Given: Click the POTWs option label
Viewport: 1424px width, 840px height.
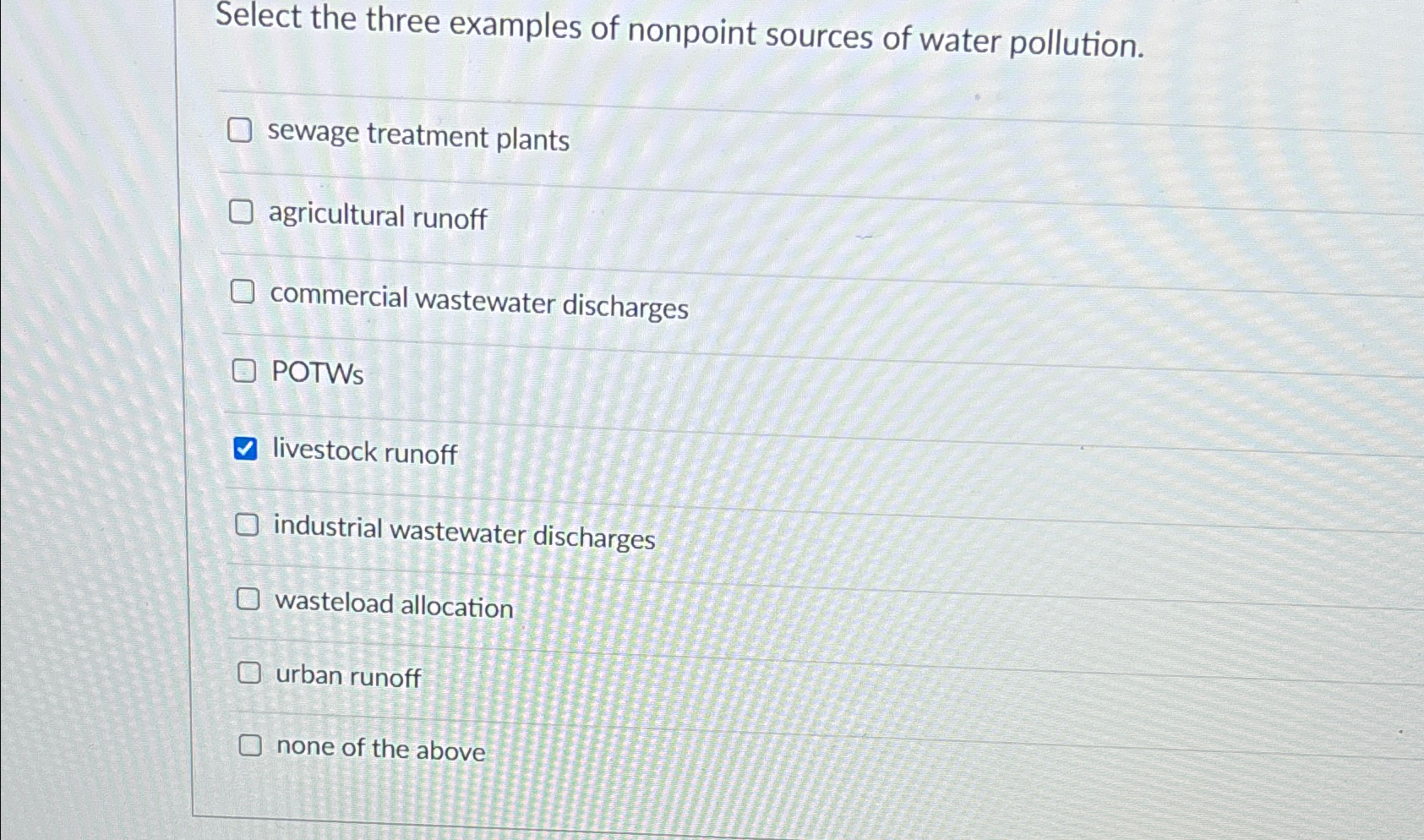Looking at the screenshot, I should pyautogui.click(x=316, y=374).
